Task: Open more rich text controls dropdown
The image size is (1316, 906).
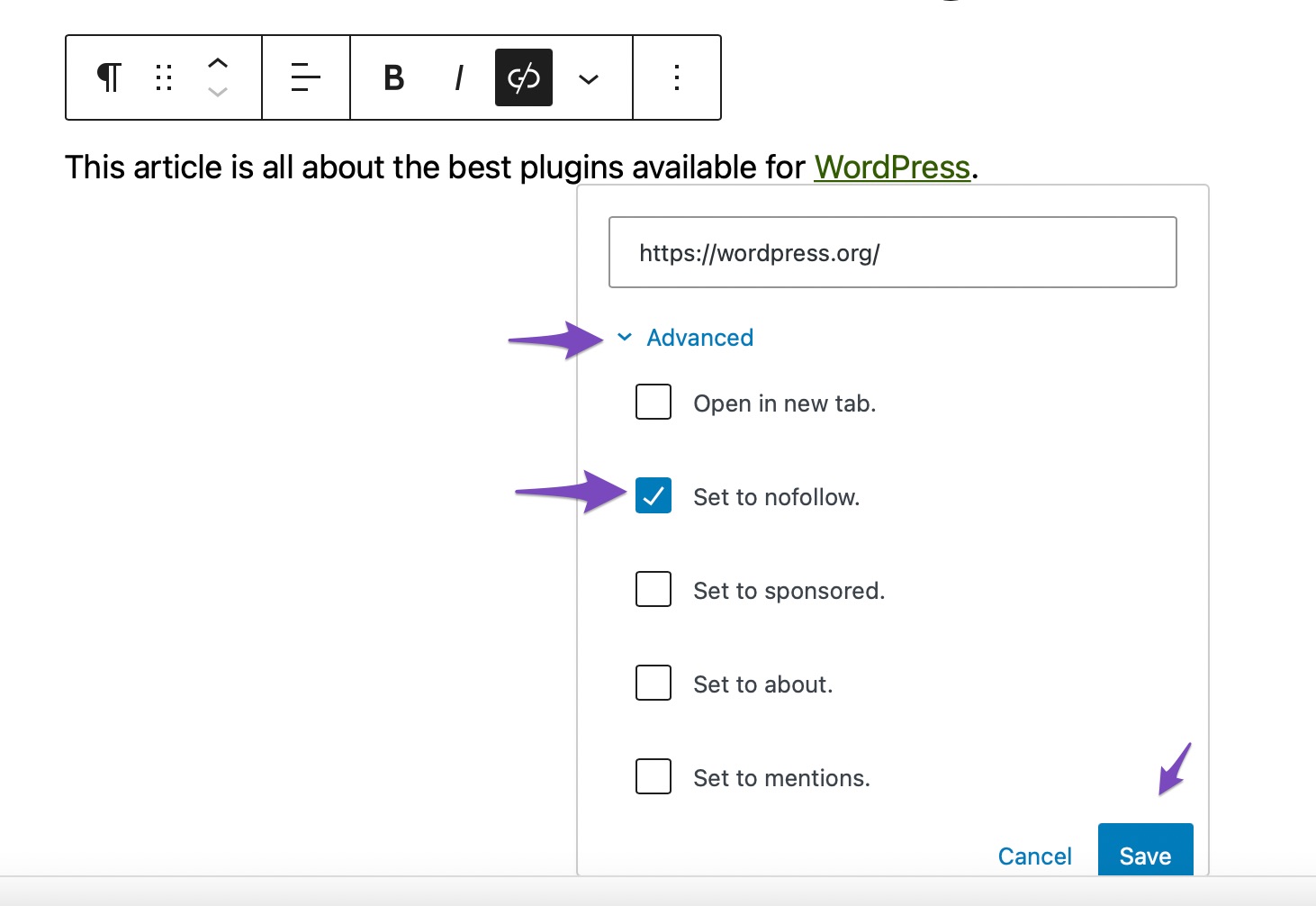Action: point(589,79)
